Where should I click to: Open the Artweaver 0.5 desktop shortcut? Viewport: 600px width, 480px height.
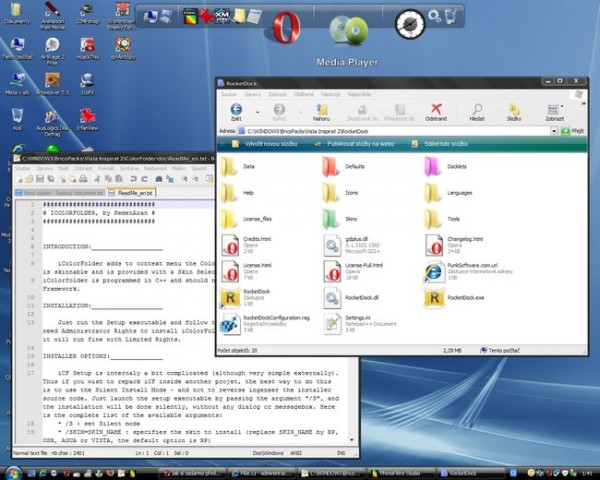[x=52, y=84]
